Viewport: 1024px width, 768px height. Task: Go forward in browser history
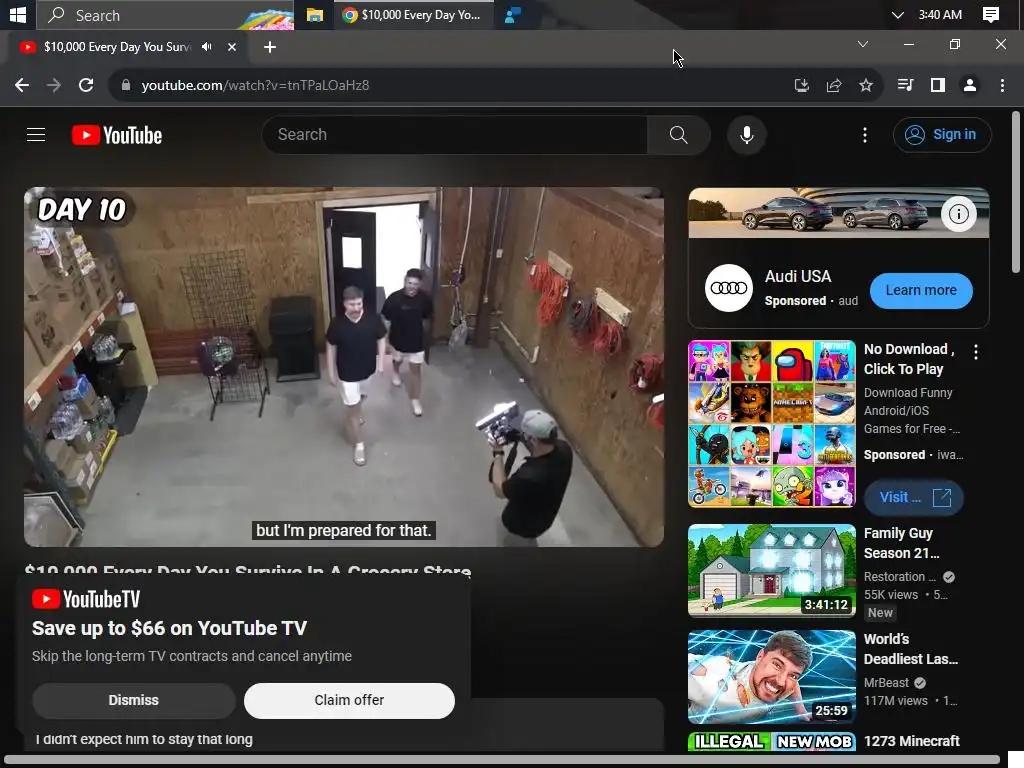(x=54, y=86)
